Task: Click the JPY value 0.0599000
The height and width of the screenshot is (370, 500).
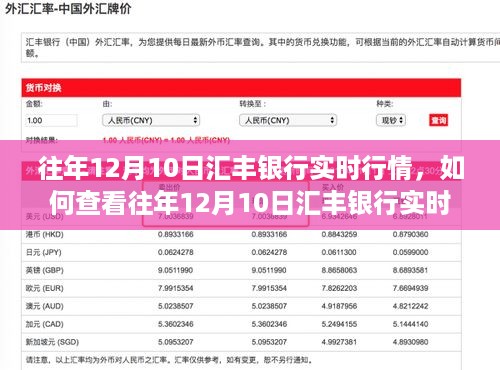Action: [410, 252]
